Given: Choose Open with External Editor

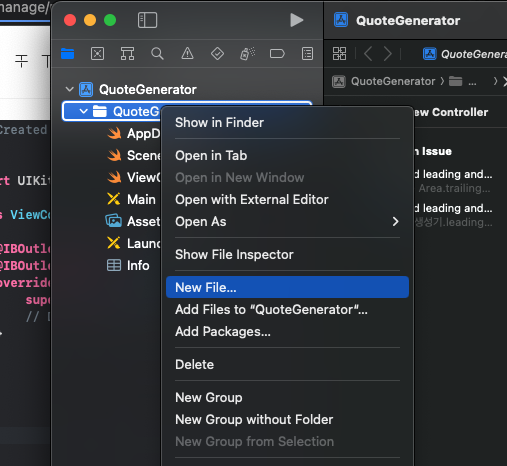Looking at the screenshot, I should (287, 200).
